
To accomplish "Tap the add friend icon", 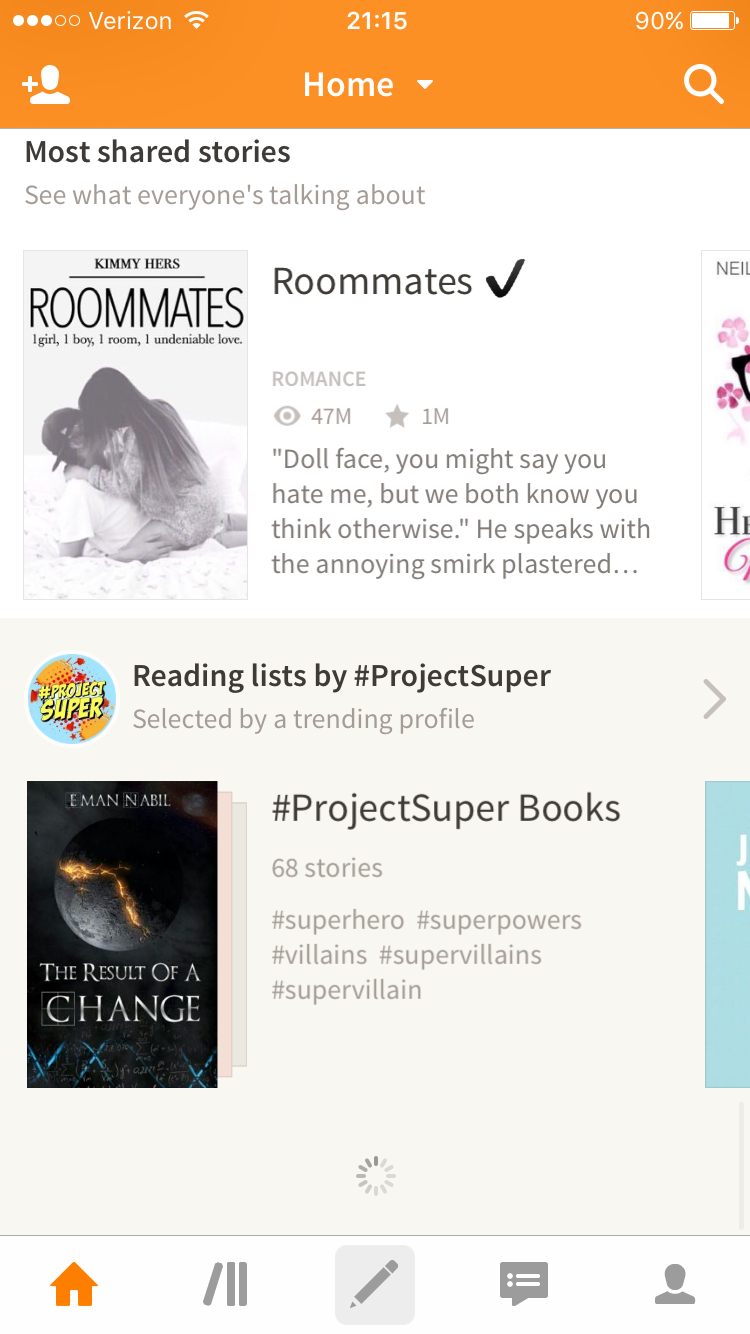I will [x=47, y=85].
